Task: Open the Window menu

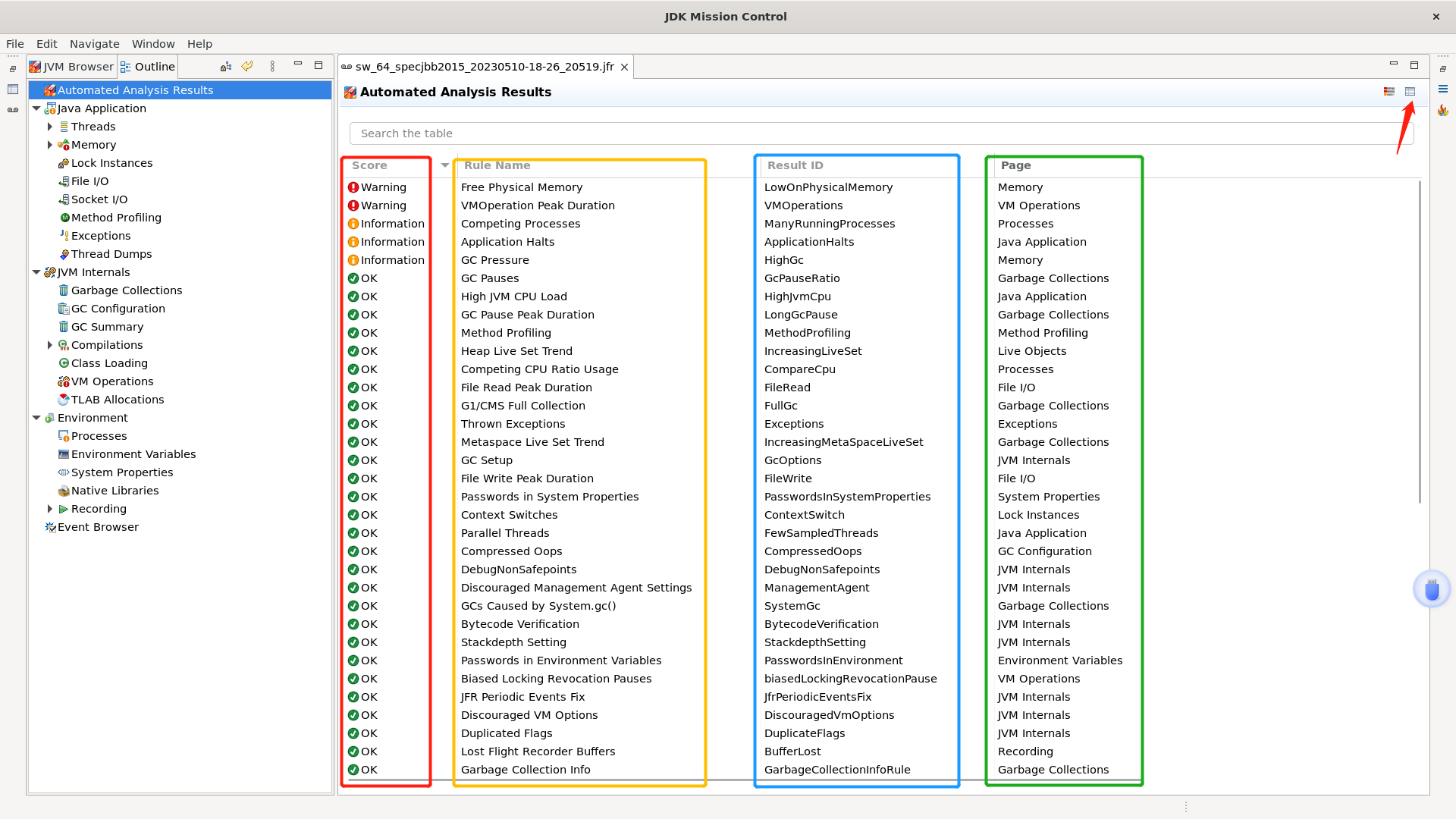Action: point(153,43)
